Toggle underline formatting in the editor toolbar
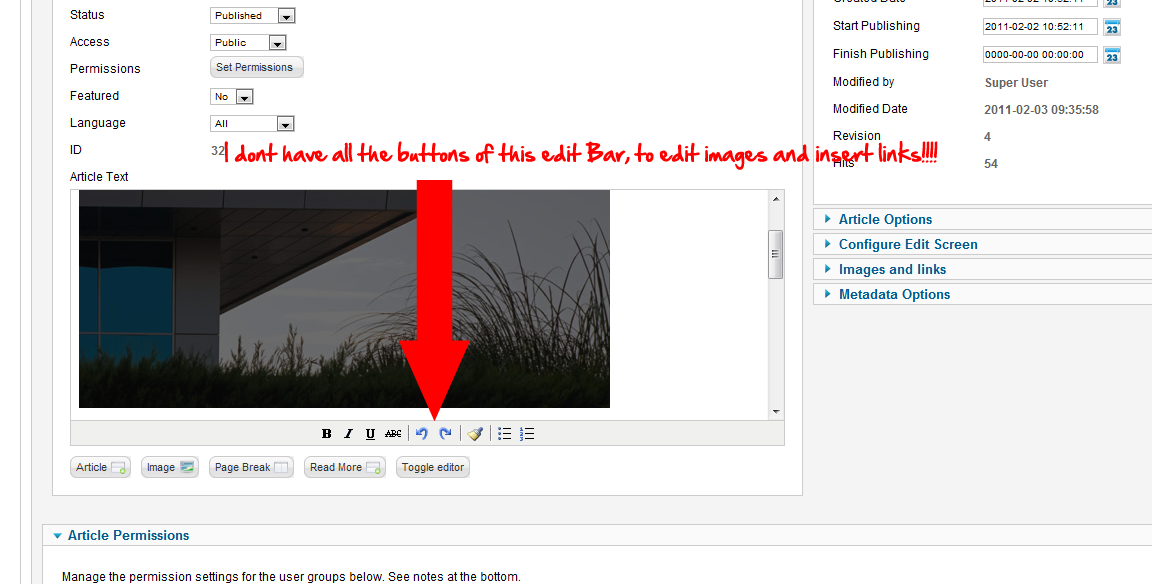The image size is (1152, 584). [x=370, y=433]
